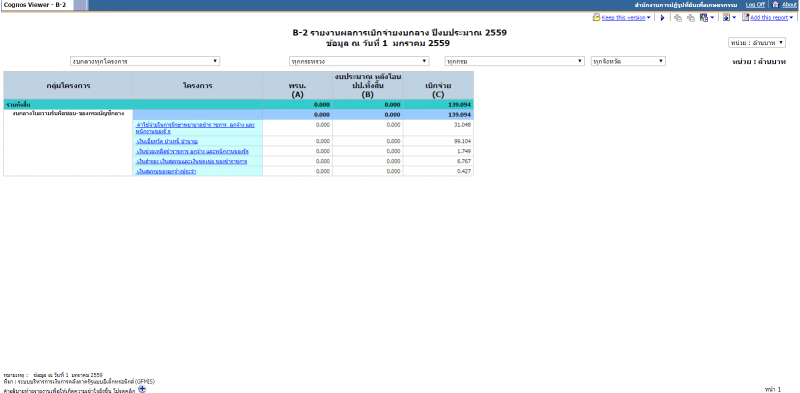This screenshot has width=800, height=393.
Task: Open the department dropdown ทุกกรม
Action: [514, 61]
